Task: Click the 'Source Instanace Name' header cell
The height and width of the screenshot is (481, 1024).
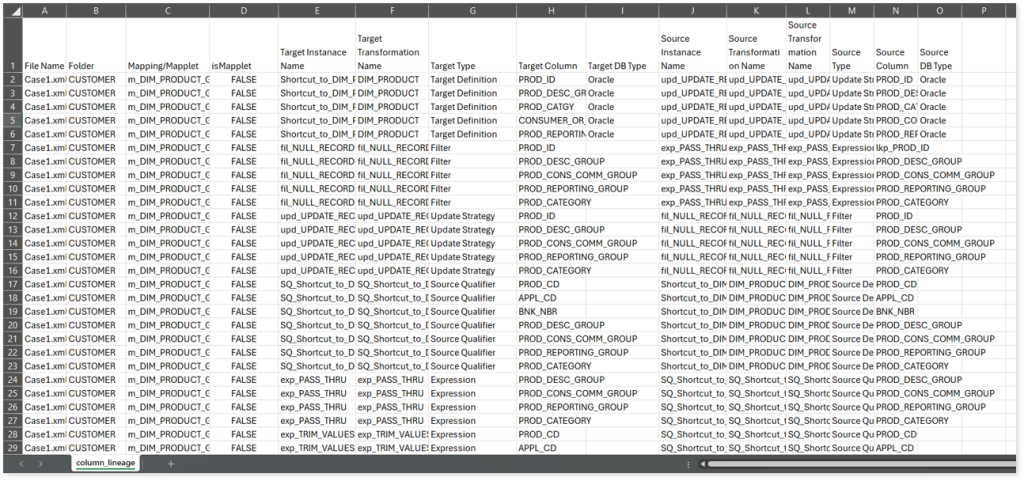Action: [x=692, y=45]
